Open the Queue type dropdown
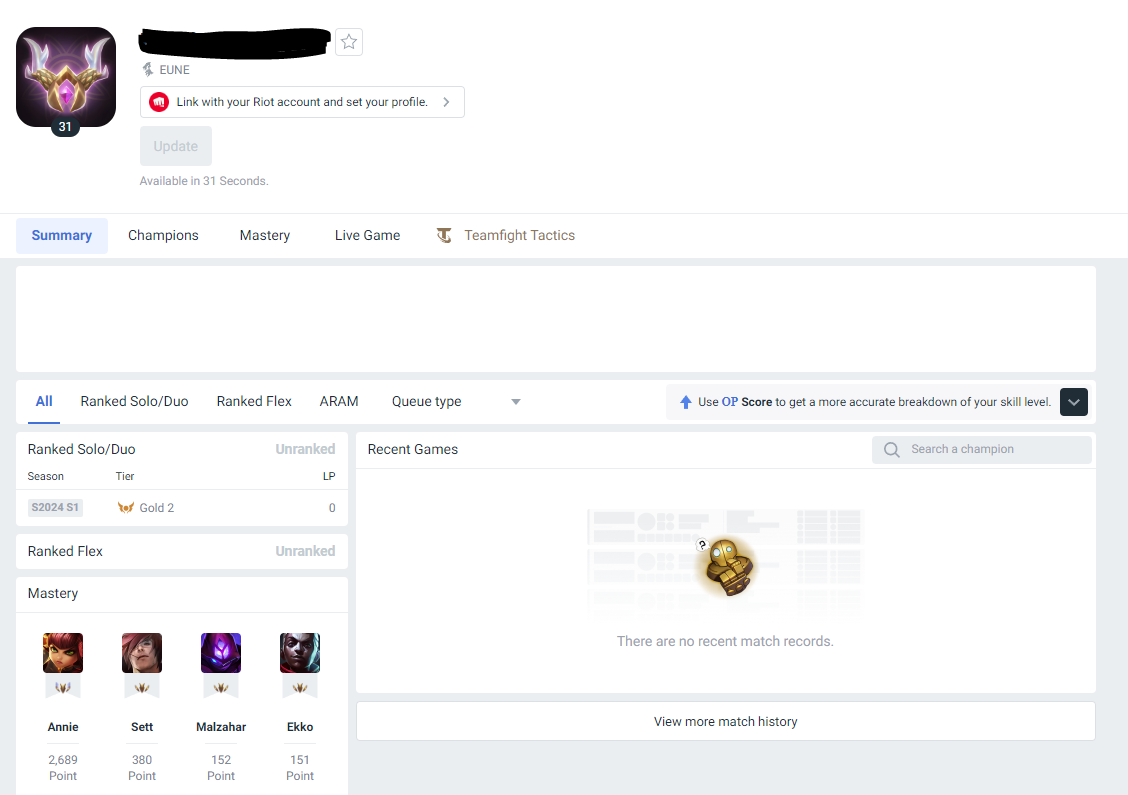Viewport: 1128px width, 795px height. click(x=456, y=401)
